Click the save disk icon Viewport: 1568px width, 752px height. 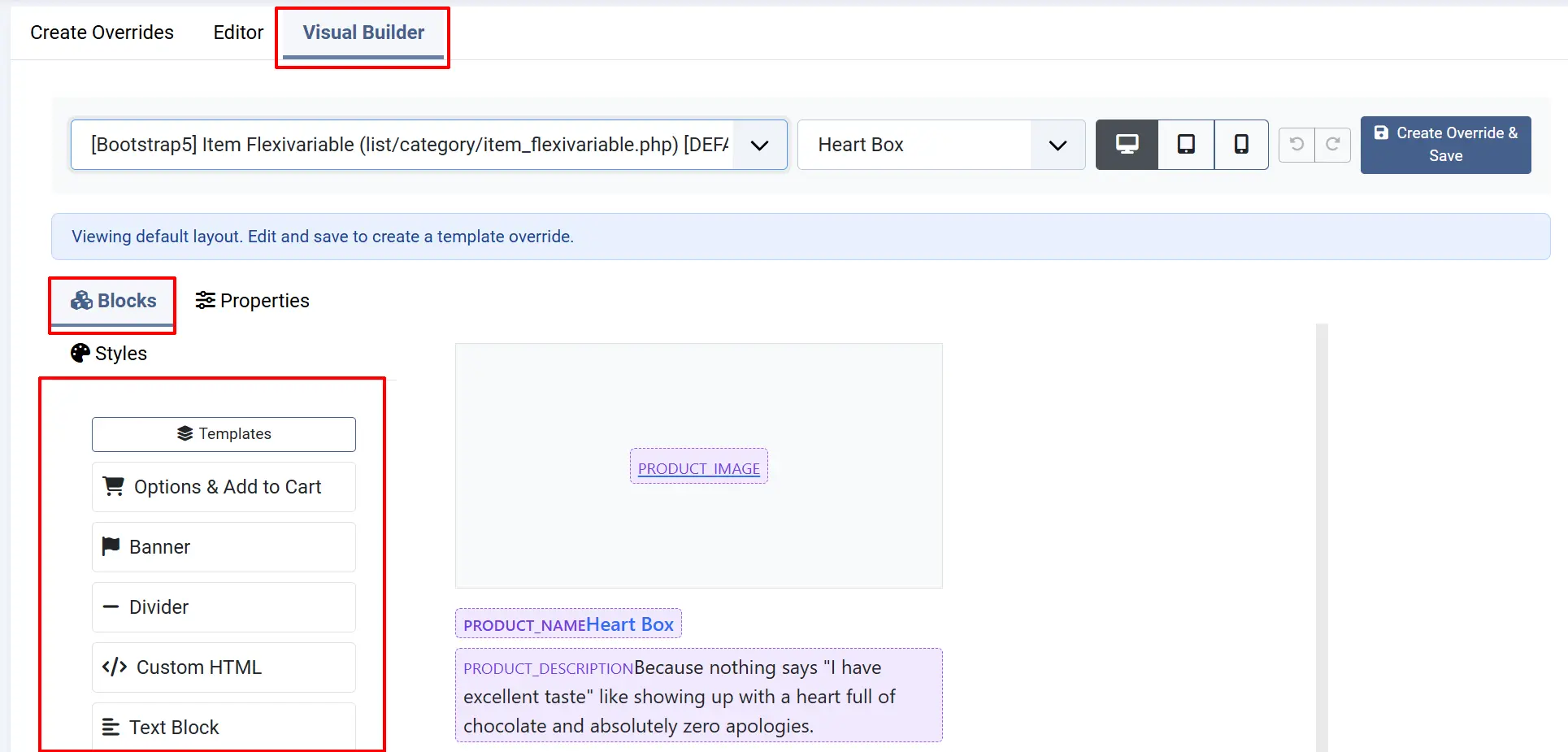[x=1381, y=133]
